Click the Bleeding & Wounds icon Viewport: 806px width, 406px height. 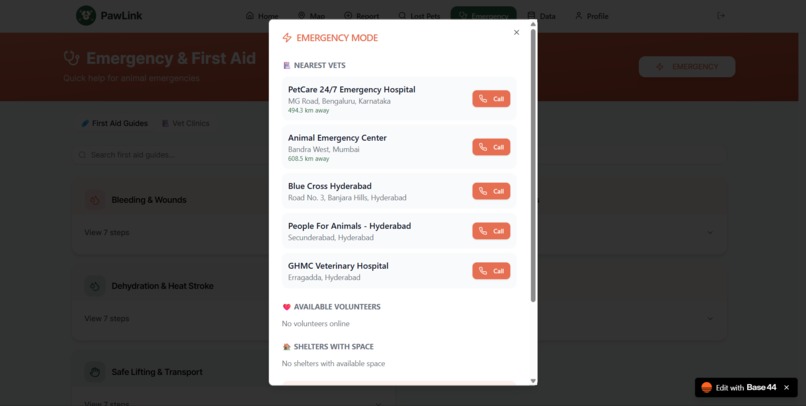95,200
